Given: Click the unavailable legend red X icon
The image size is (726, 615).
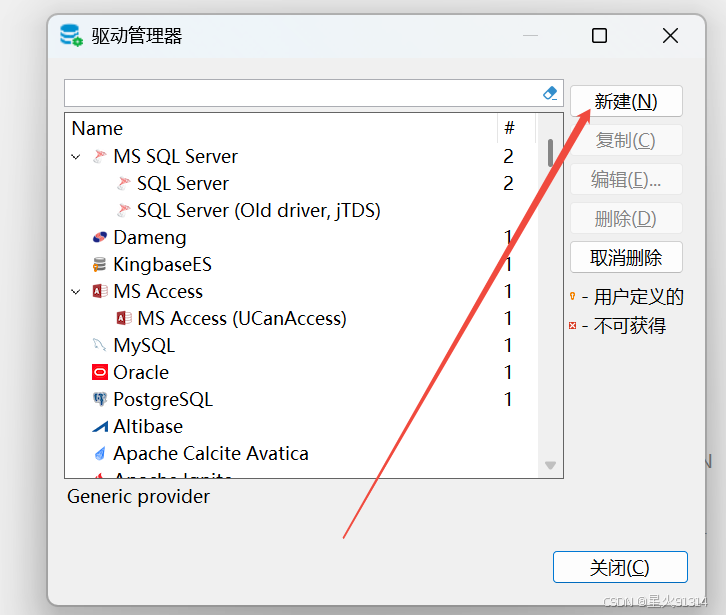Looking at the screenshot, I should (x=573, y=326).
